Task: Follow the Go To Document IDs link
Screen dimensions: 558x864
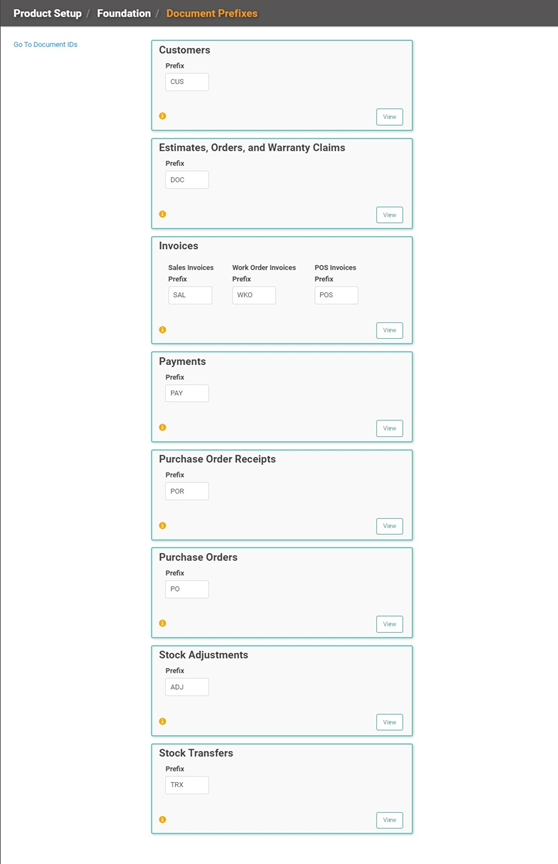Action: [x=46, y=45]
